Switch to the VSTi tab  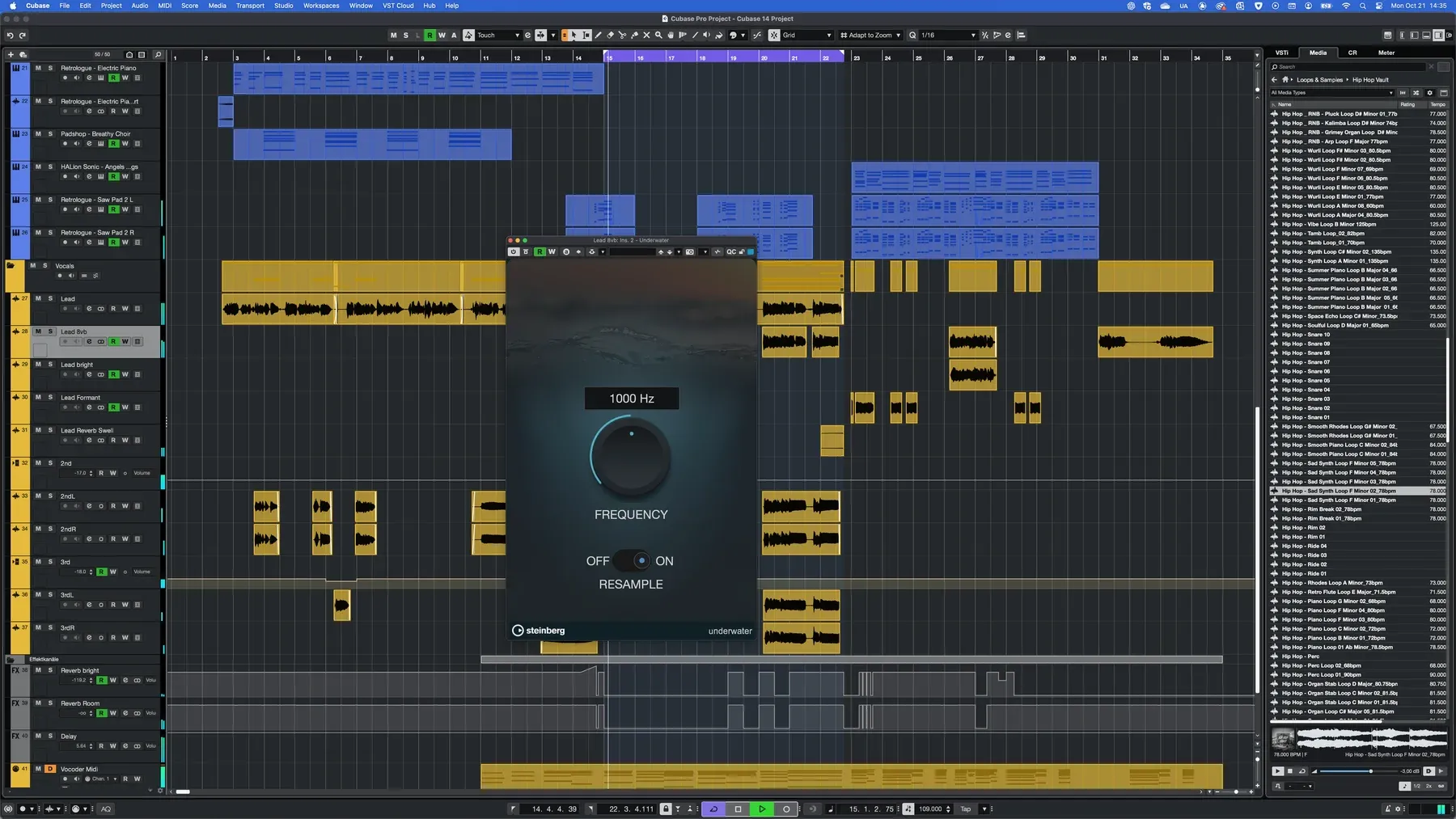coord(1282,53)
